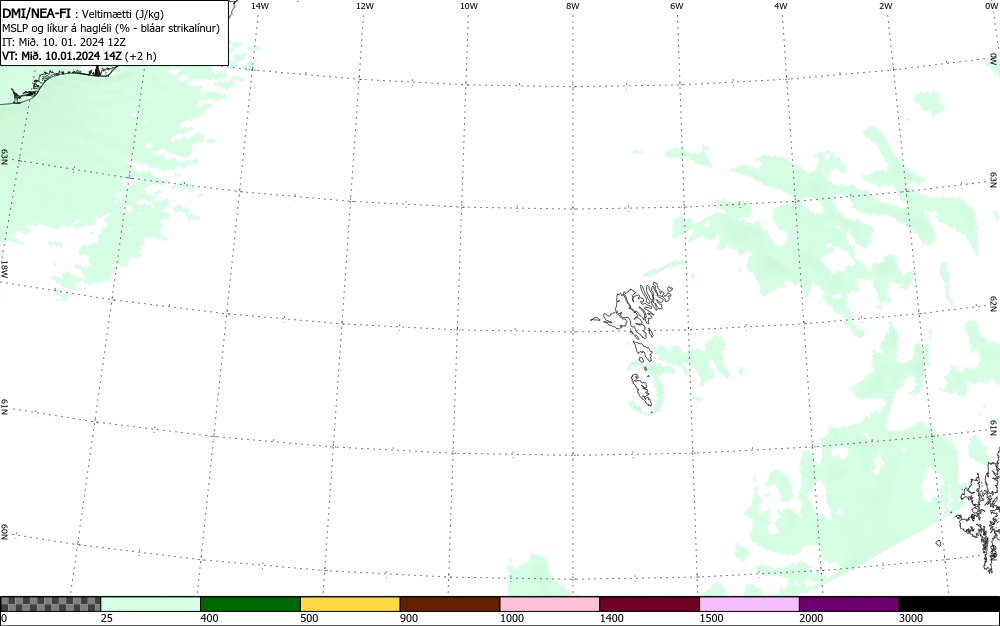The image size is (1000, 626).
Task: Click the dark maroon 1400-1500 legend swatch
Action: [x=649, y=604]
